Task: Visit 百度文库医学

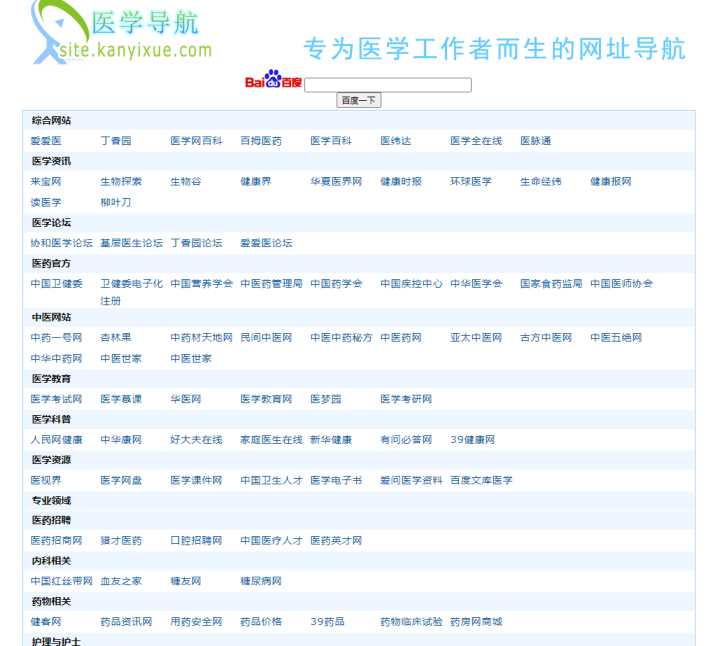Action: pos(481,481)
